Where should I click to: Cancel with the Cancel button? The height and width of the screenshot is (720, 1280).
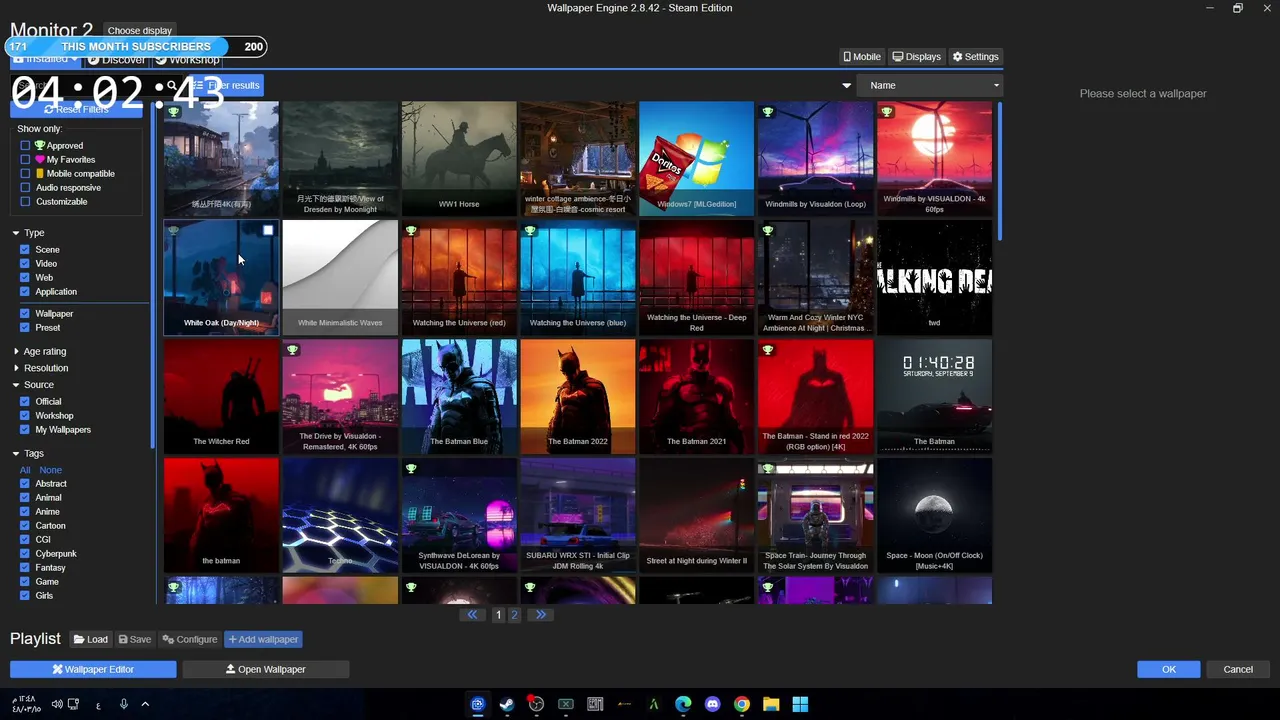[1238, 670]
